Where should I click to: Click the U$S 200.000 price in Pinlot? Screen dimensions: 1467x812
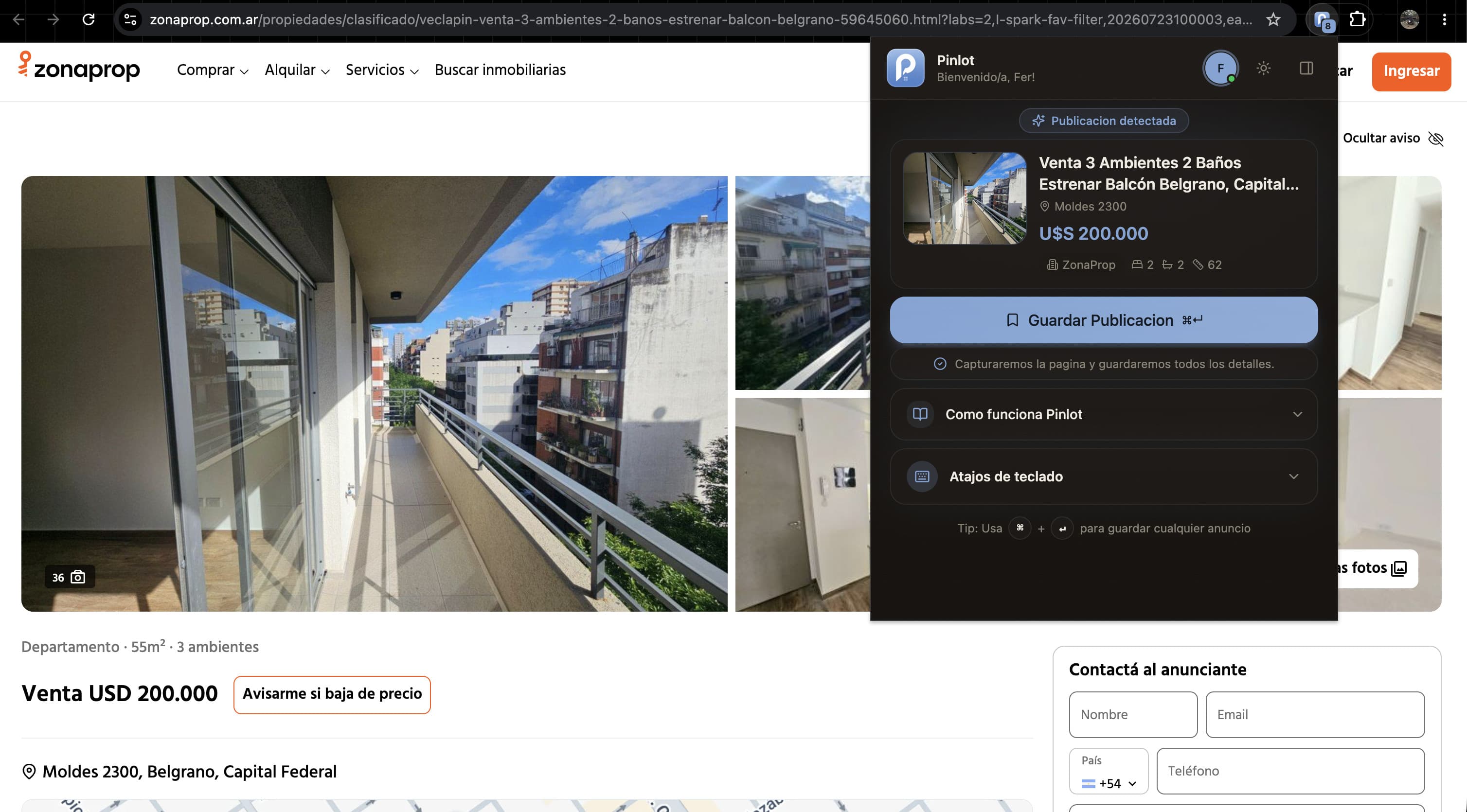point(1093,233)
